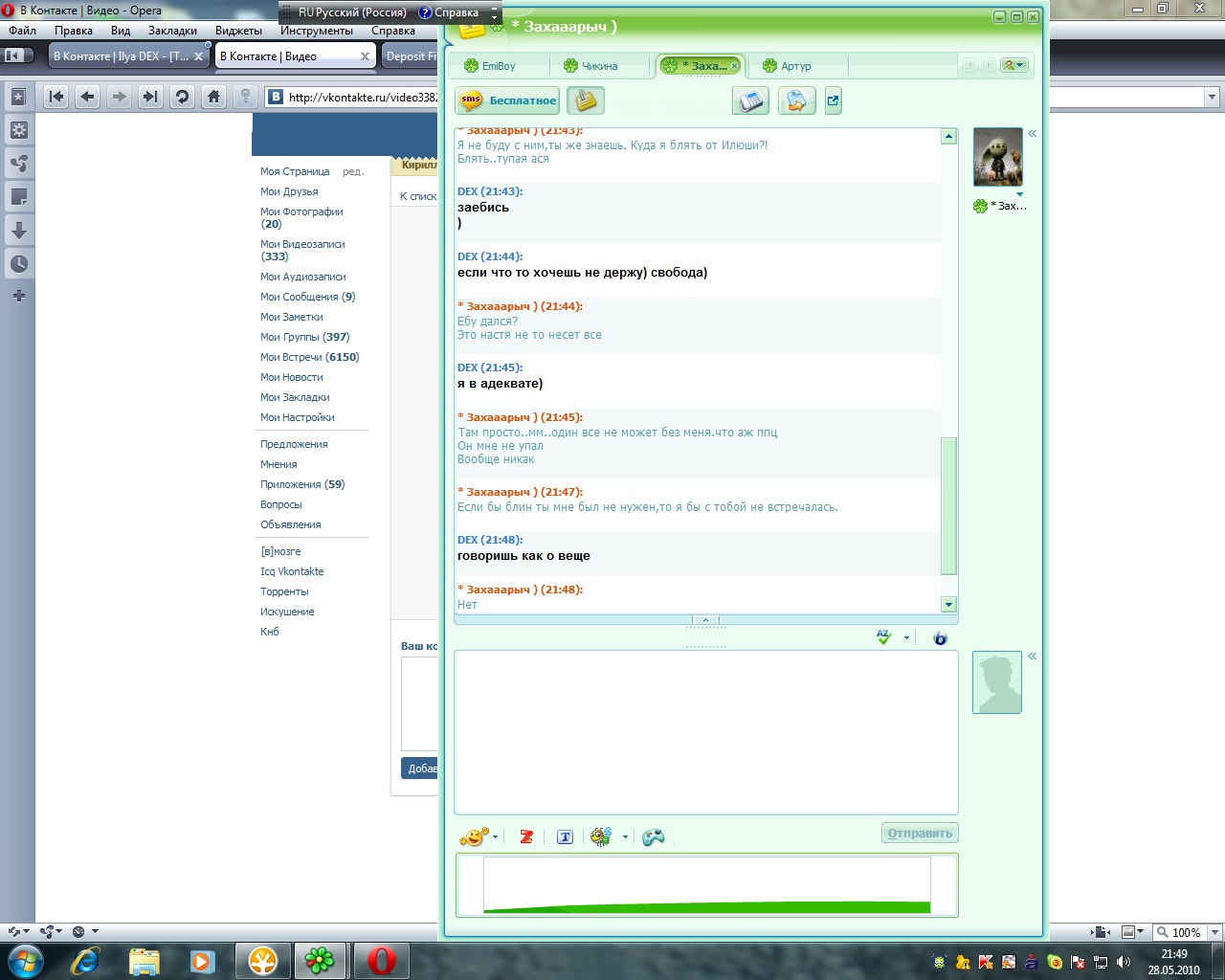The height and width of the screenshot is (980, 1225).
Task: Open Opera downloads panel arrow icon
Action: point(18,231)
